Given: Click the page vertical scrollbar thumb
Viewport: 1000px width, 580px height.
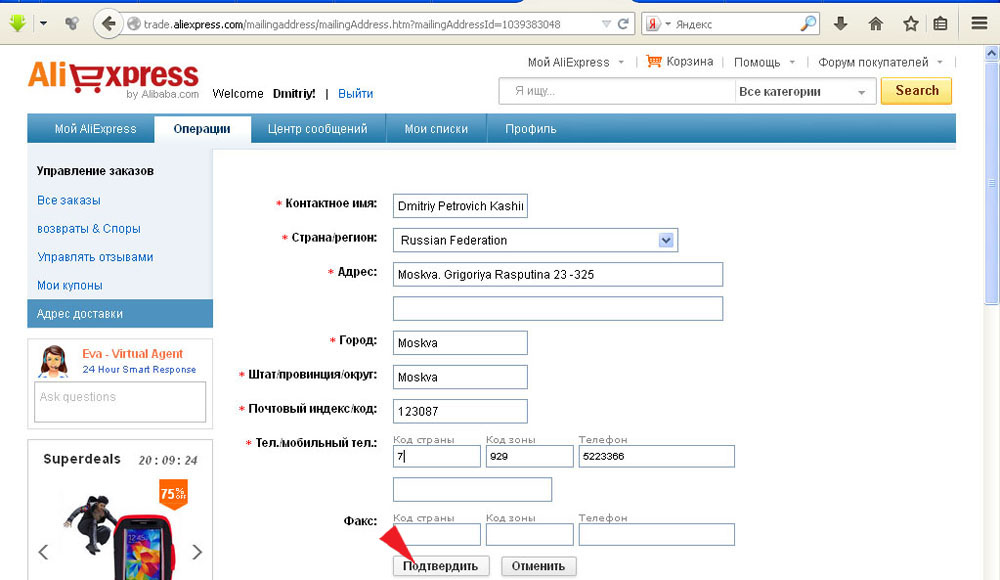Looking at the screenshot, I should [x=992, y=182].
